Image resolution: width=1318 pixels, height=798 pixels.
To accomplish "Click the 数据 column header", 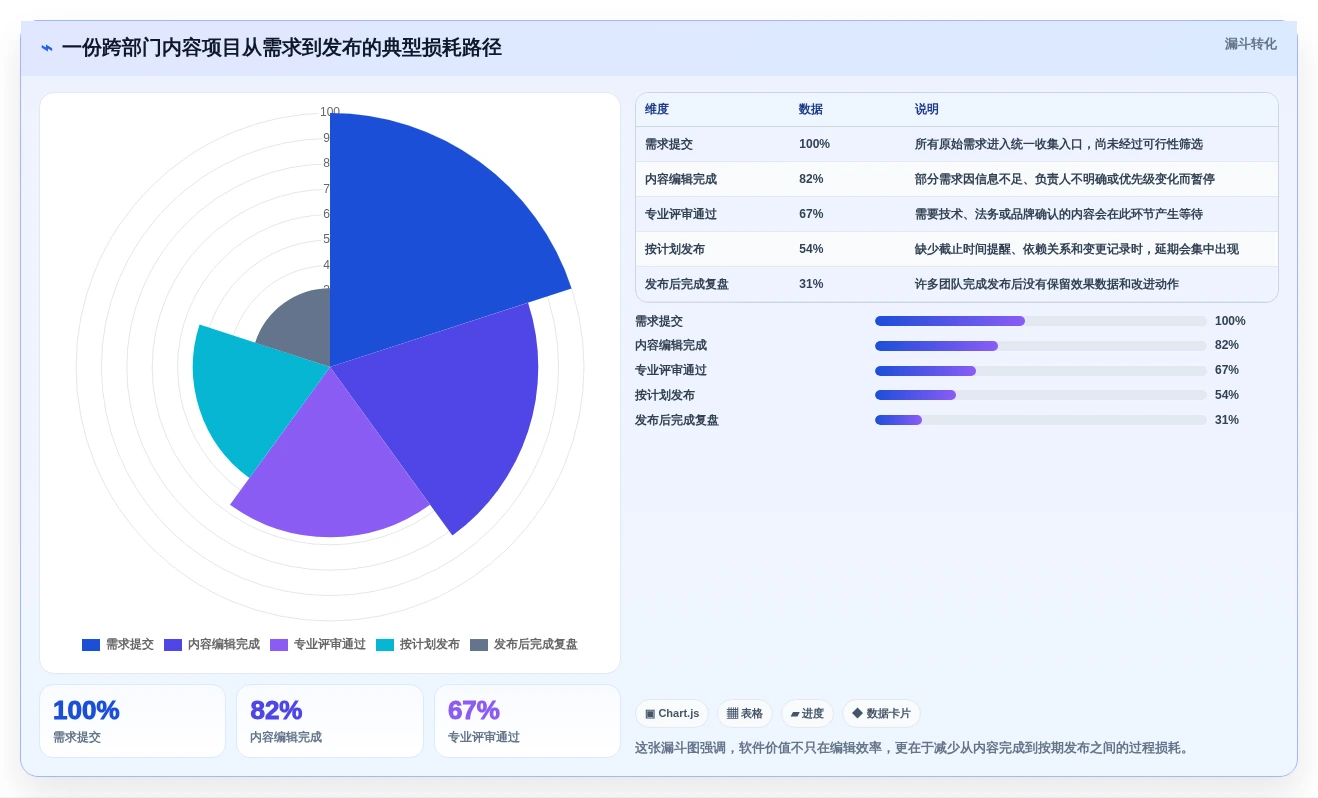I will pos(811,110).
